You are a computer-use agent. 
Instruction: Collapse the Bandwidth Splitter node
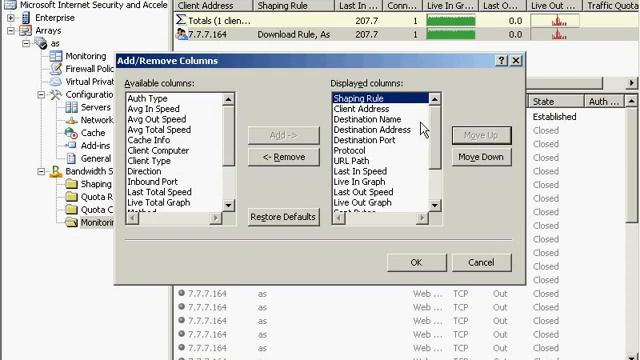tap(41, 171)
